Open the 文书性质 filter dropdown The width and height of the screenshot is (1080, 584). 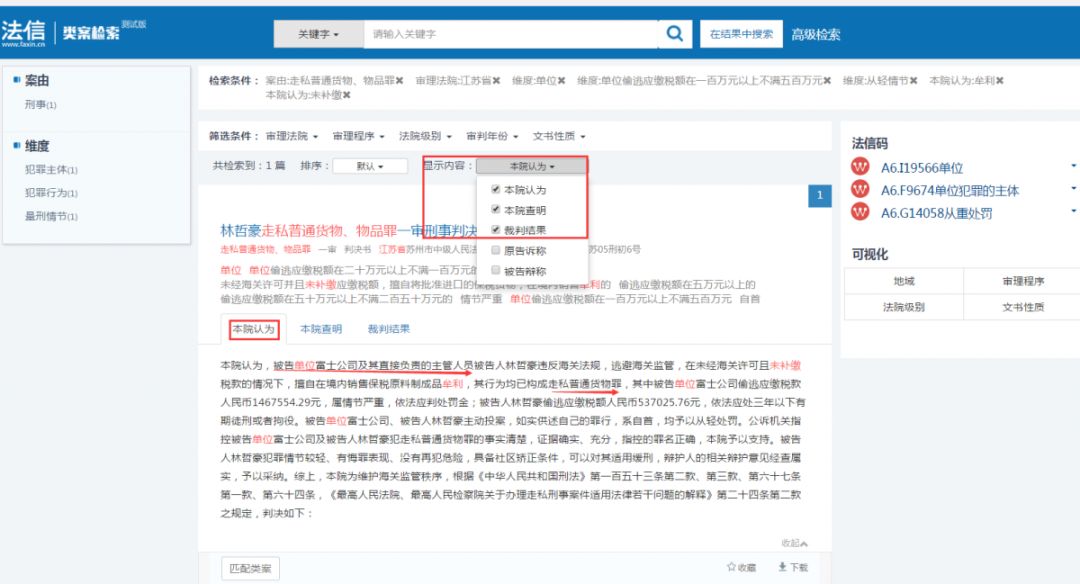pyautogui.click(x=559, y=136)
